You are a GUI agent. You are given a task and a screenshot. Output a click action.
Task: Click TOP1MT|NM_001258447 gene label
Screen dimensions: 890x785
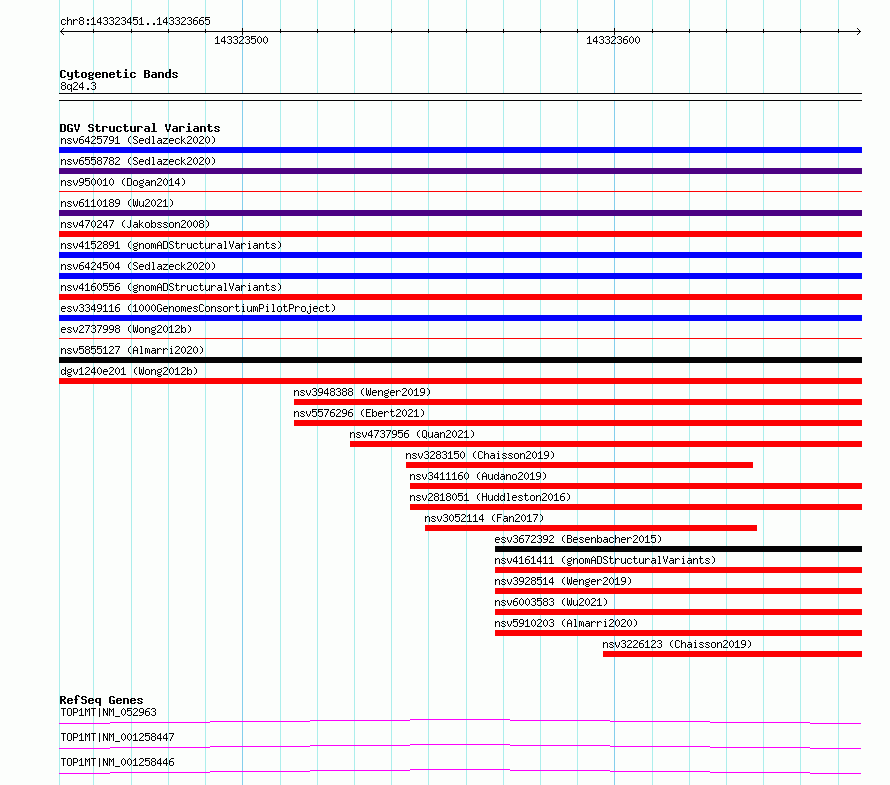[117, 737]
